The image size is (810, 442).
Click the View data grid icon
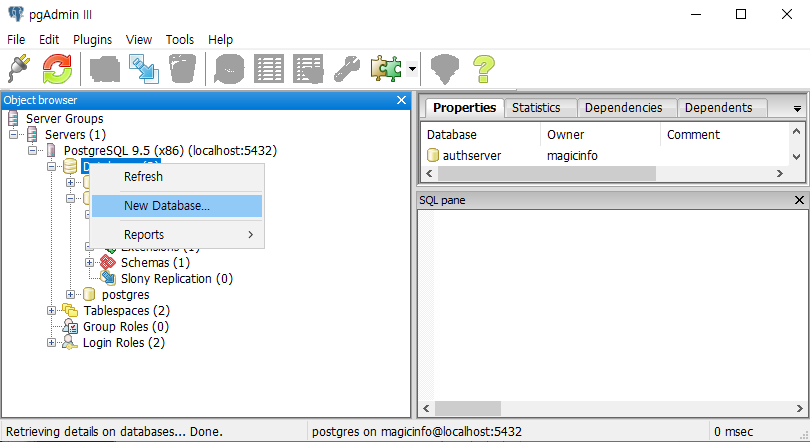click(x=269, y=69)
